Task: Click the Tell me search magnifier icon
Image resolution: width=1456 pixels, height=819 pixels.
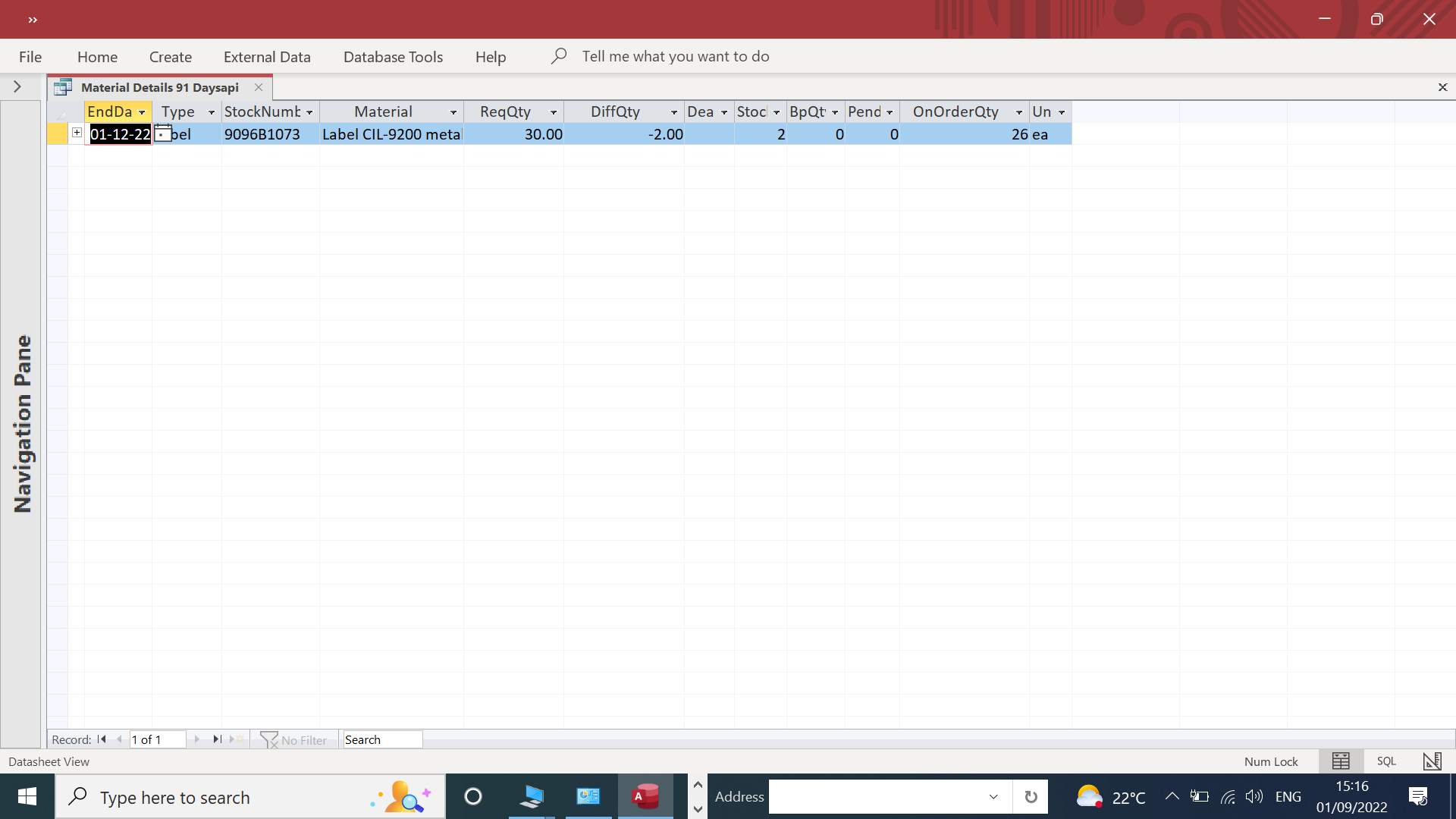Action: [x=559, y=56]
